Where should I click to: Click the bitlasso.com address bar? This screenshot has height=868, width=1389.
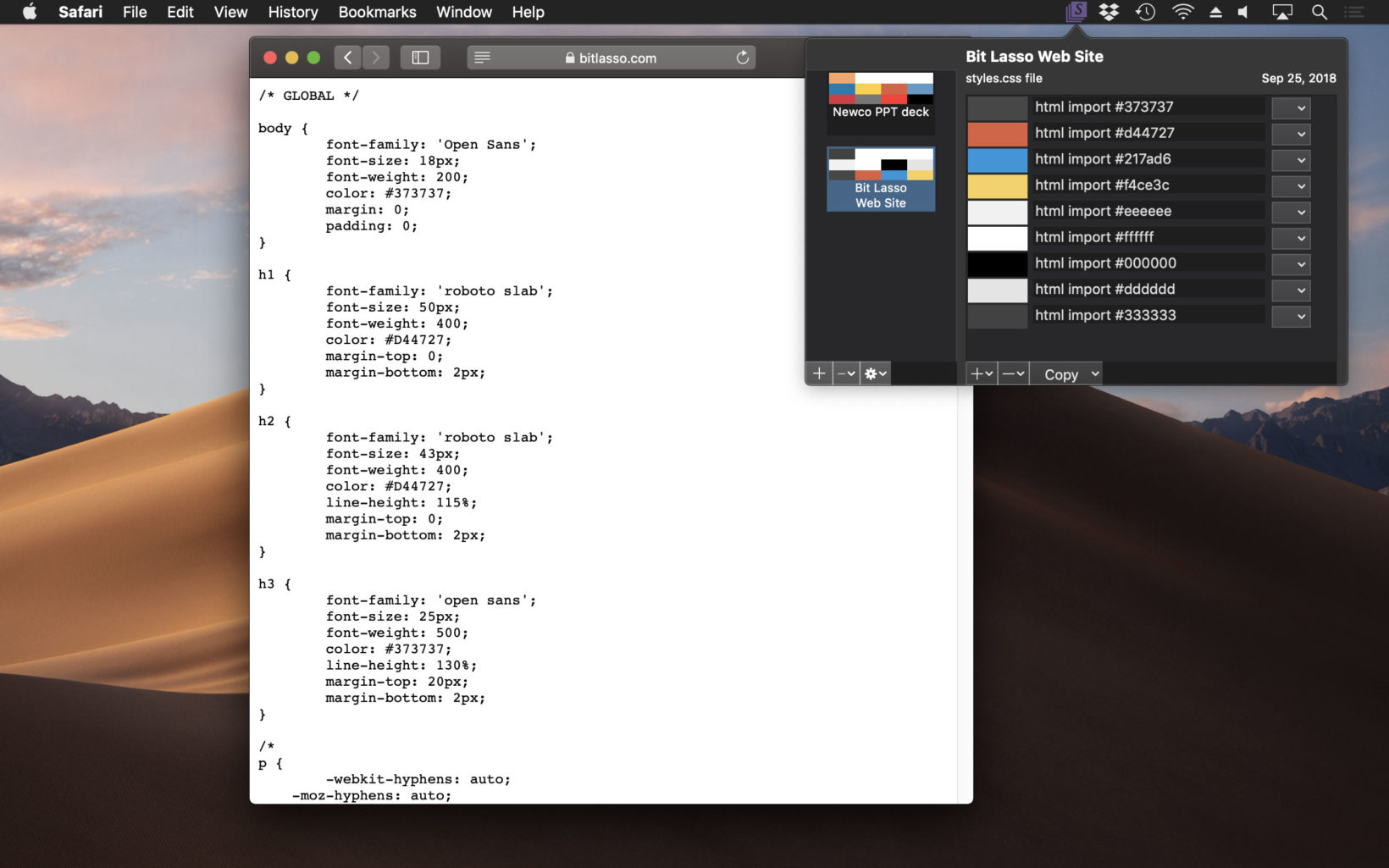coord(611,58)
